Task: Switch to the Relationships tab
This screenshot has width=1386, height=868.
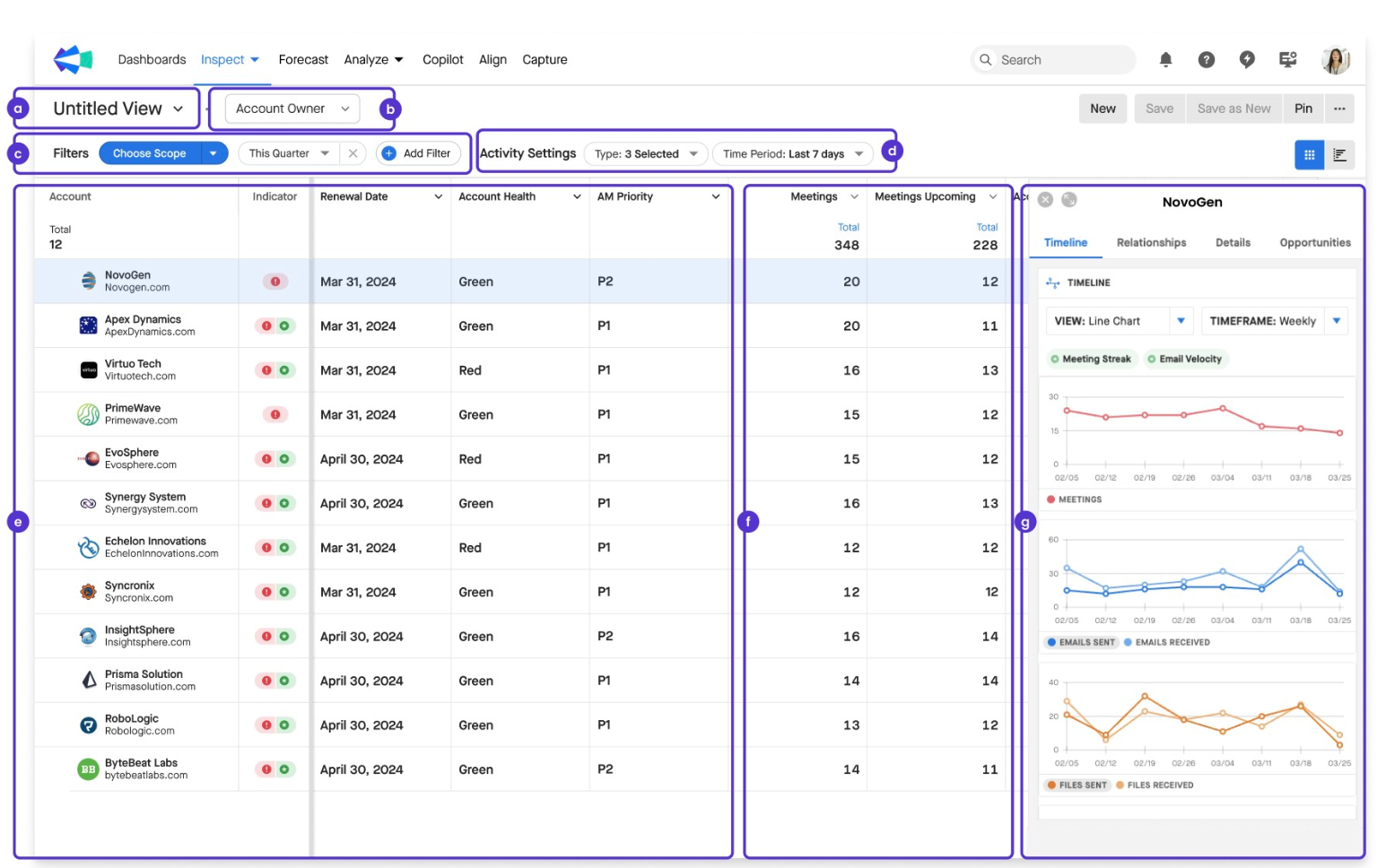Action: point(1151,242)
